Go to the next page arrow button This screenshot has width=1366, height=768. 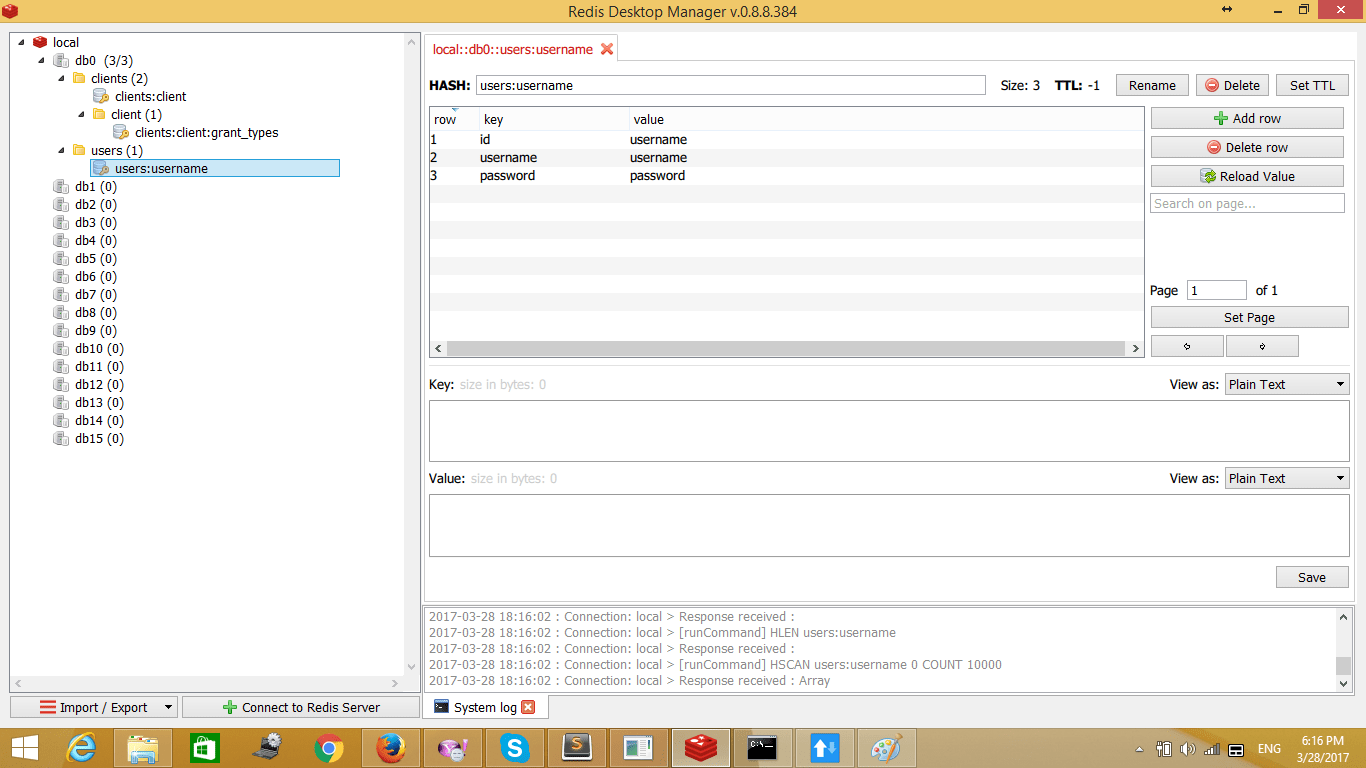(1262, 346)
